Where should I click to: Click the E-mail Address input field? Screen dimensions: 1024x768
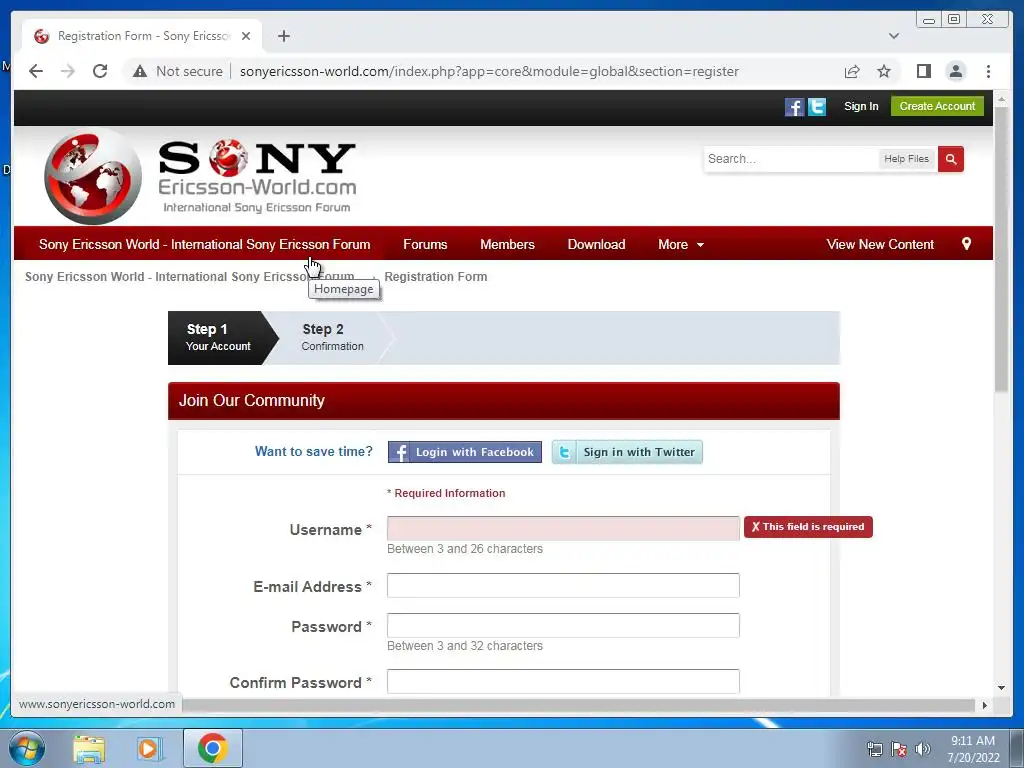[563, 585]
